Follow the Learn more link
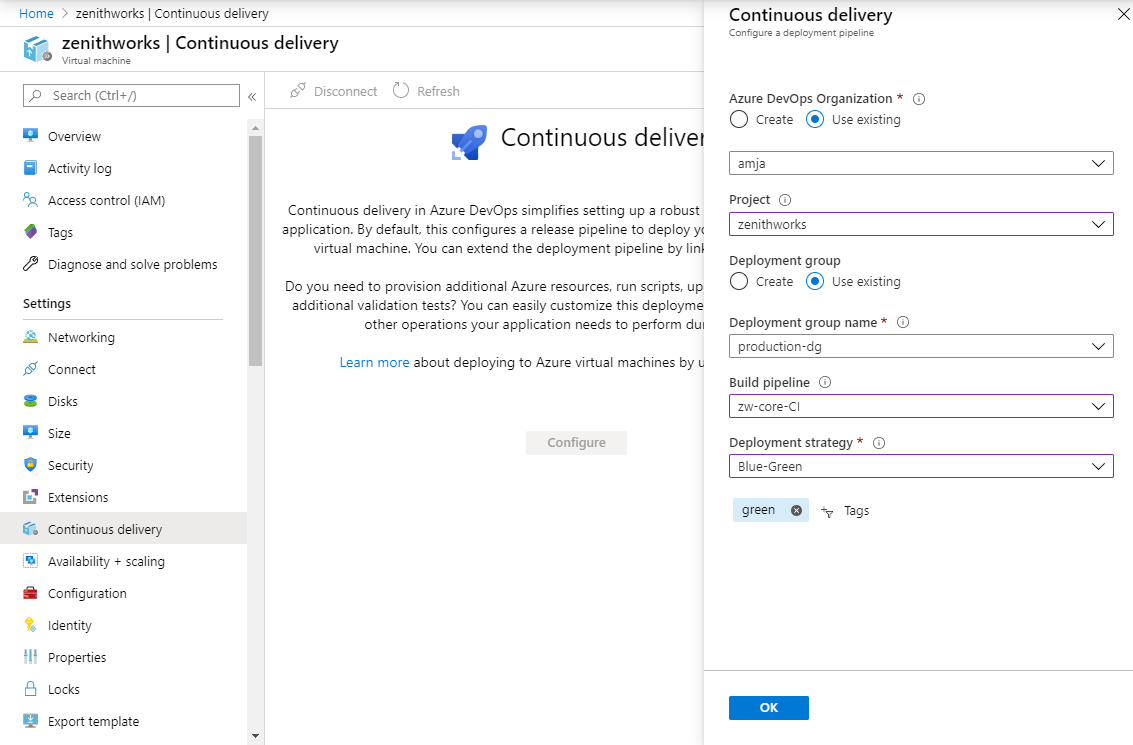This screenshot has height=745, width=1133. (x=374, y=362)
